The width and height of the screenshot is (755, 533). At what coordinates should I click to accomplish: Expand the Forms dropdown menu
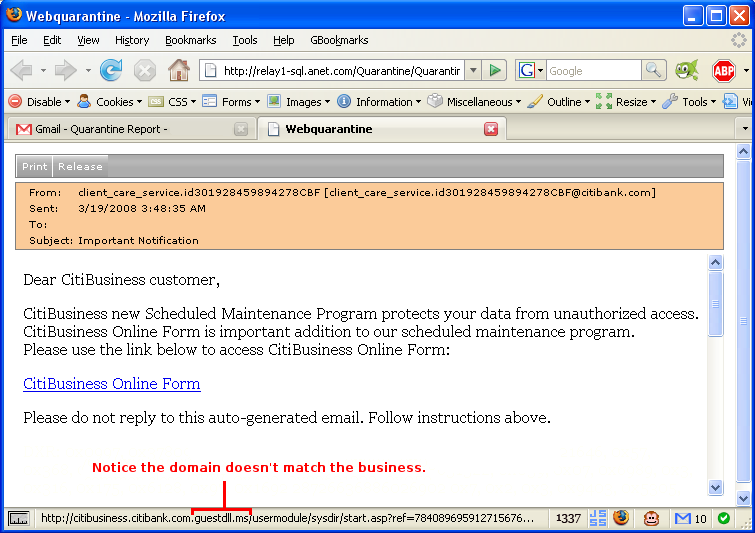(x=257, y=102)
